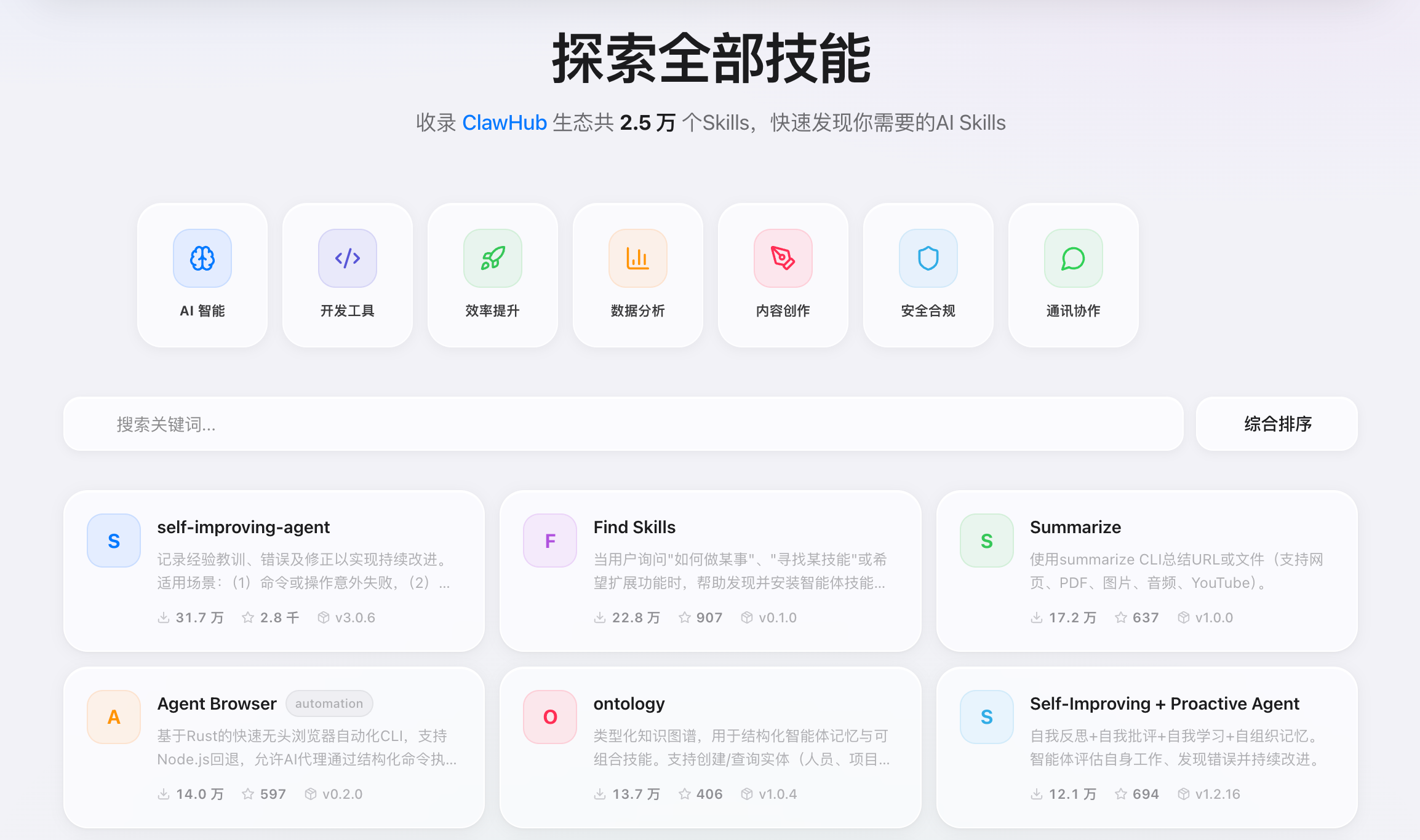The image size is (1420, 840).
Task: Follow the ClawHub link in subtitle
Action: (x=504, y=123)
